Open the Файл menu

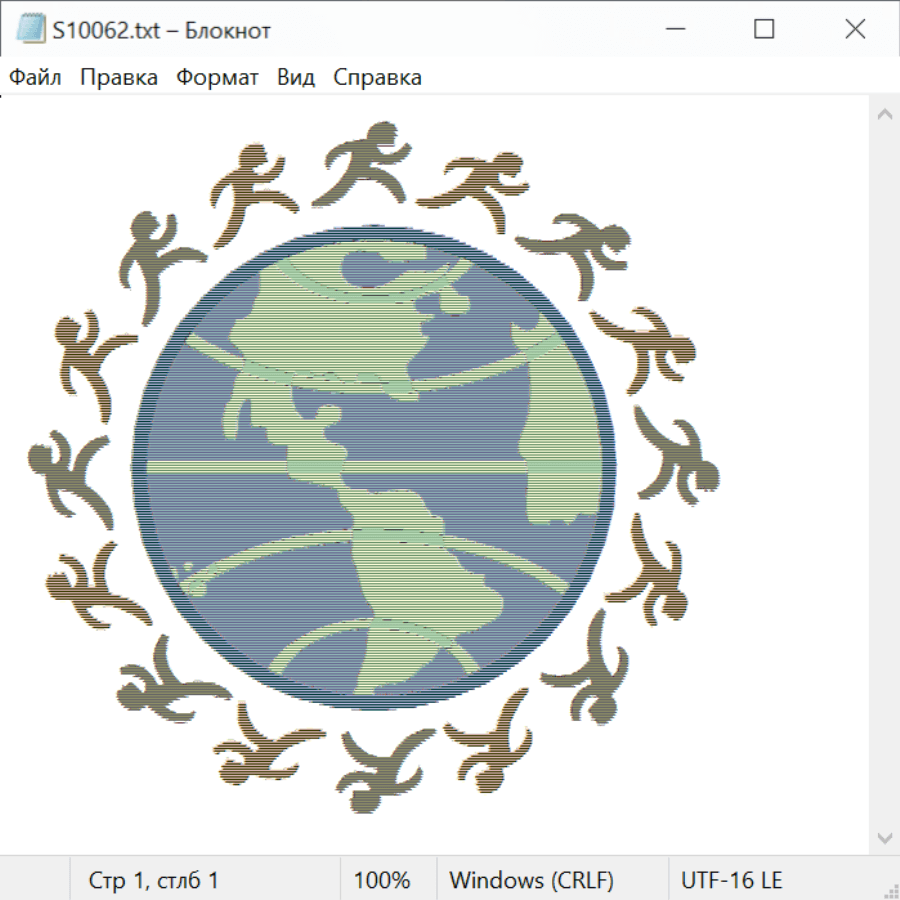pos(36,78)
